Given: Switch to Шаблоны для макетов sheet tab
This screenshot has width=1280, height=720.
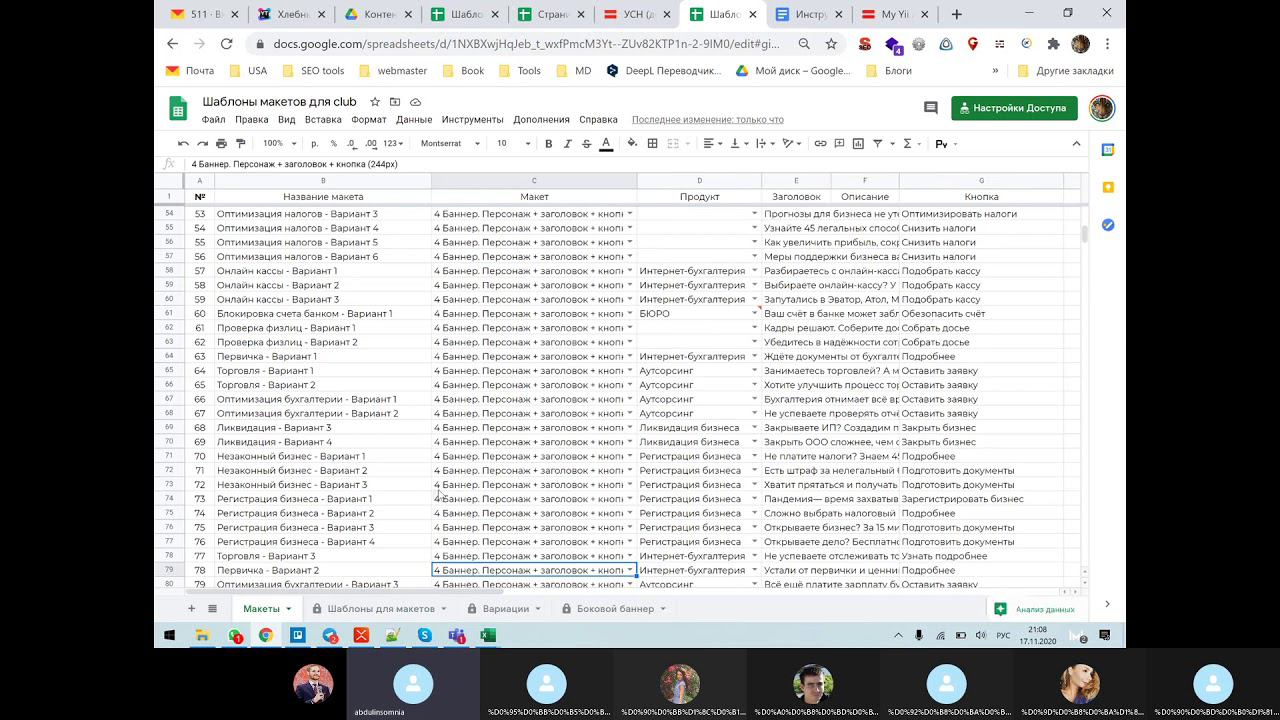Looking at the screenshot, I should [x=380, y=608].
